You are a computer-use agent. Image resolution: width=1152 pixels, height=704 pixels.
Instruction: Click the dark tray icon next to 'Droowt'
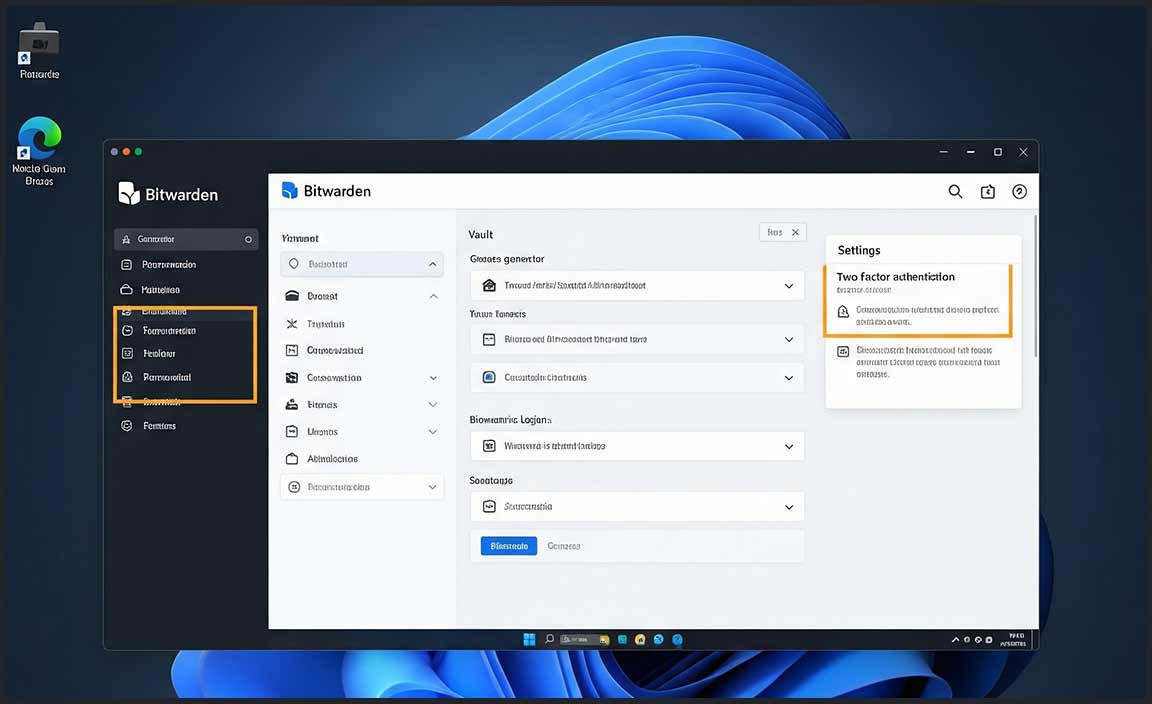pyautogui.click(x=292, y=296)
